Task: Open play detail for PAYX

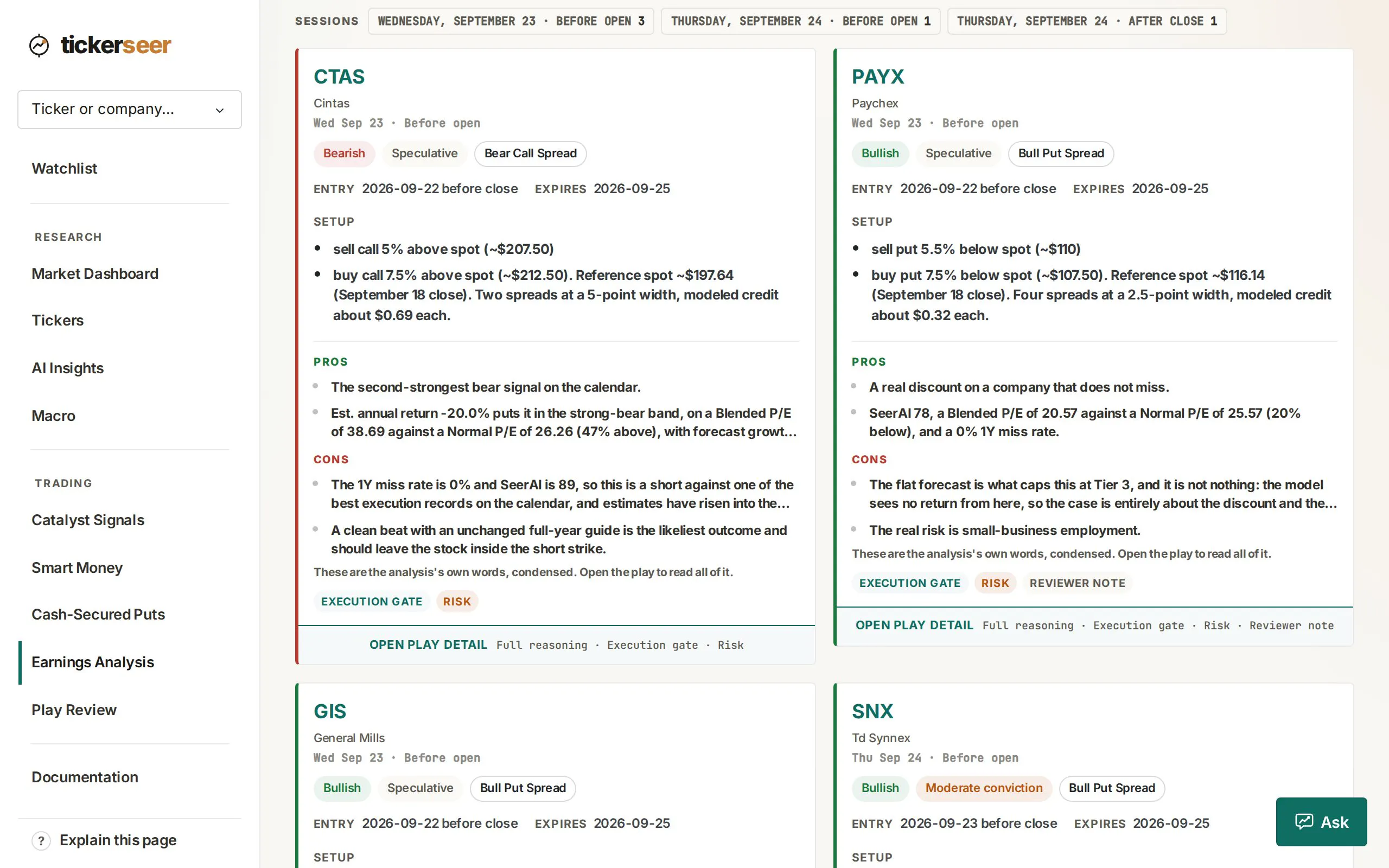Action: [x=1094, y=626]
